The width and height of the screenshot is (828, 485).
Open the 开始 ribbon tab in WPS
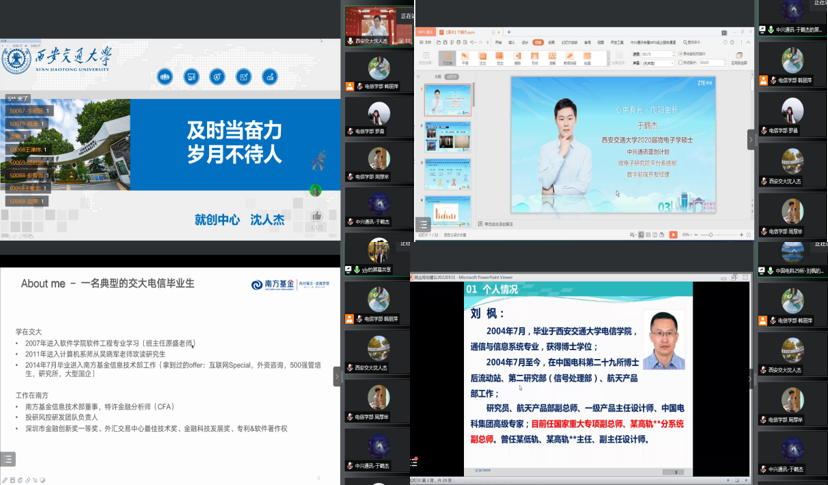[497, 42]
